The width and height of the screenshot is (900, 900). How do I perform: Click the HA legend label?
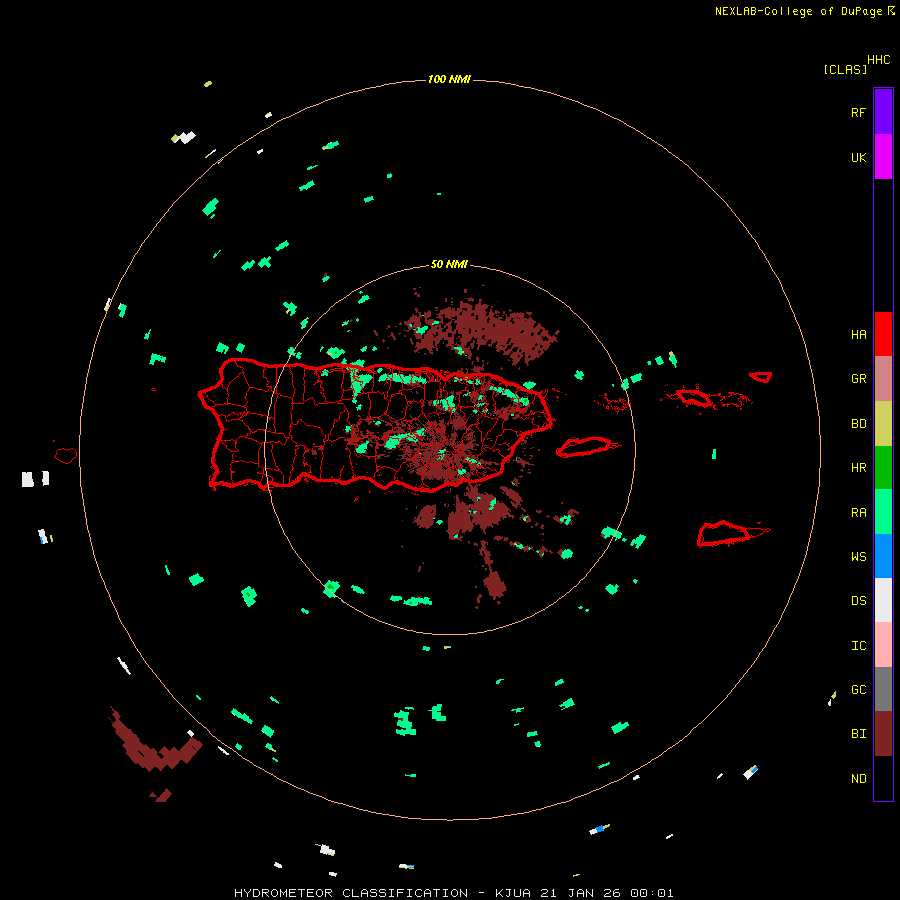tap(858, 335)
